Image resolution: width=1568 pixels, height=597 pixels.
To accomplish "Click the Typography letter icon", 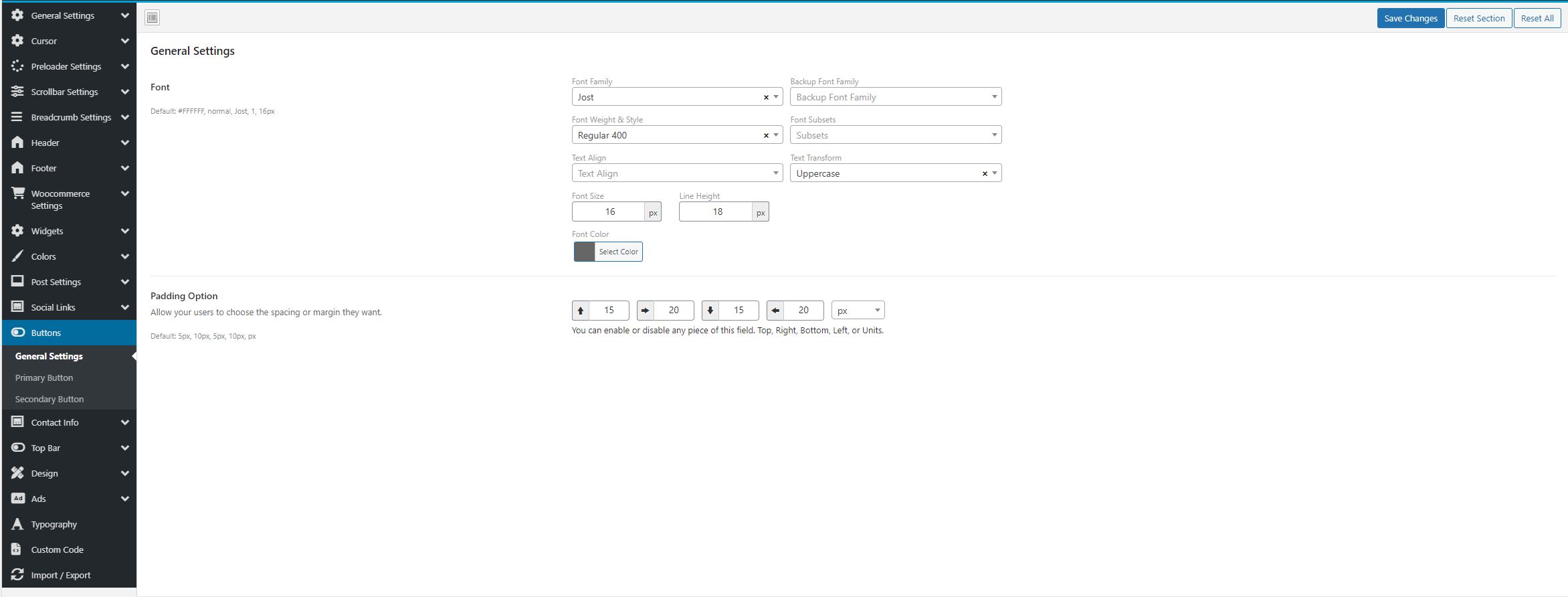I will [x=17, y=524].
